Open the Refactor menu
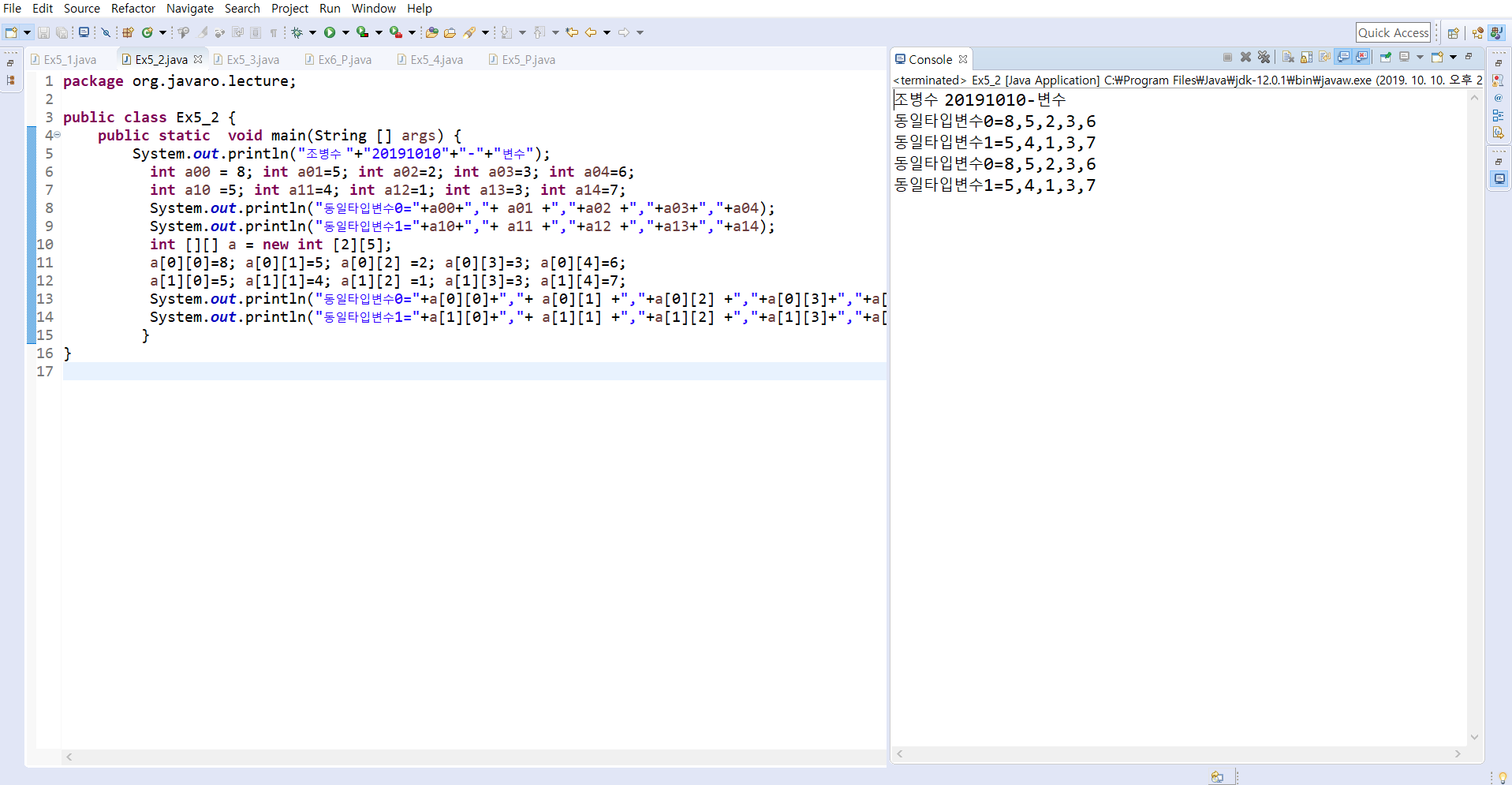 pos(133,8)
